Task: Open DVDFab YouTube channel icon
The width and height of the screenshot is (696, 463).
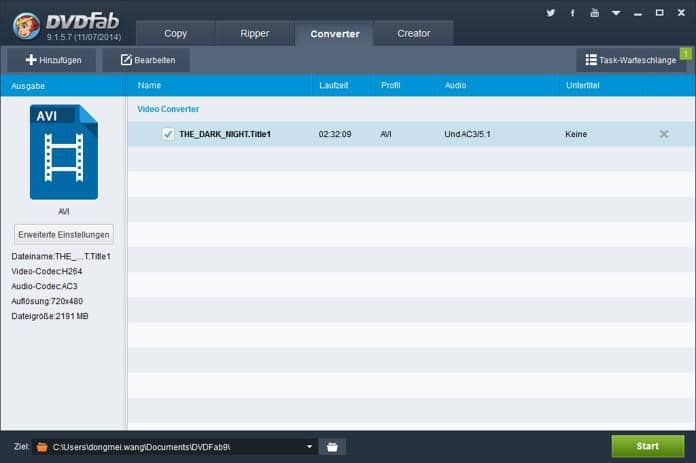Action: tap(594, 13)
